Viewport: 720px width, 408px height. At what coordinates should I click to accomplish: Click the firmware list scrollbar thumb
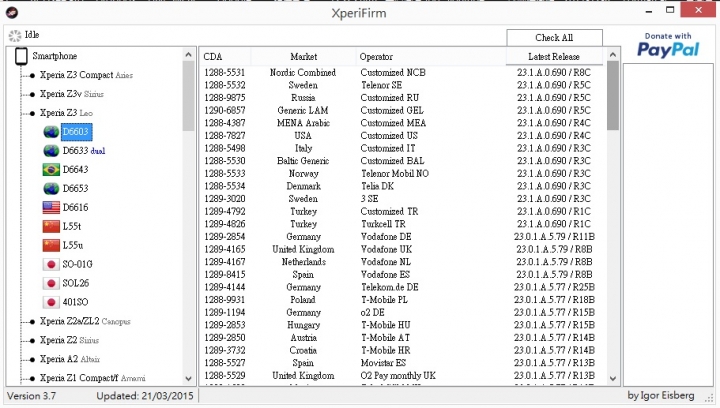coord(613,95)
